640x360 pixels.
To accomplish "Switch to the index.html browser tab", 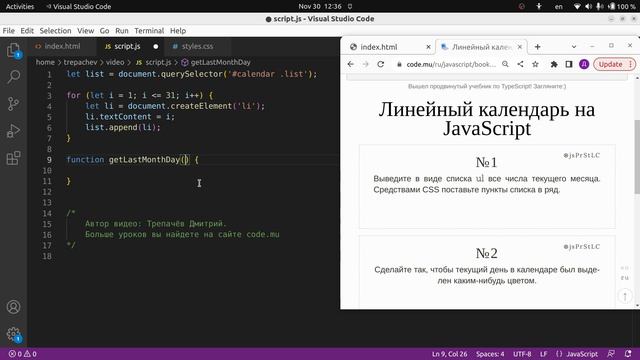I will point(379,47).
